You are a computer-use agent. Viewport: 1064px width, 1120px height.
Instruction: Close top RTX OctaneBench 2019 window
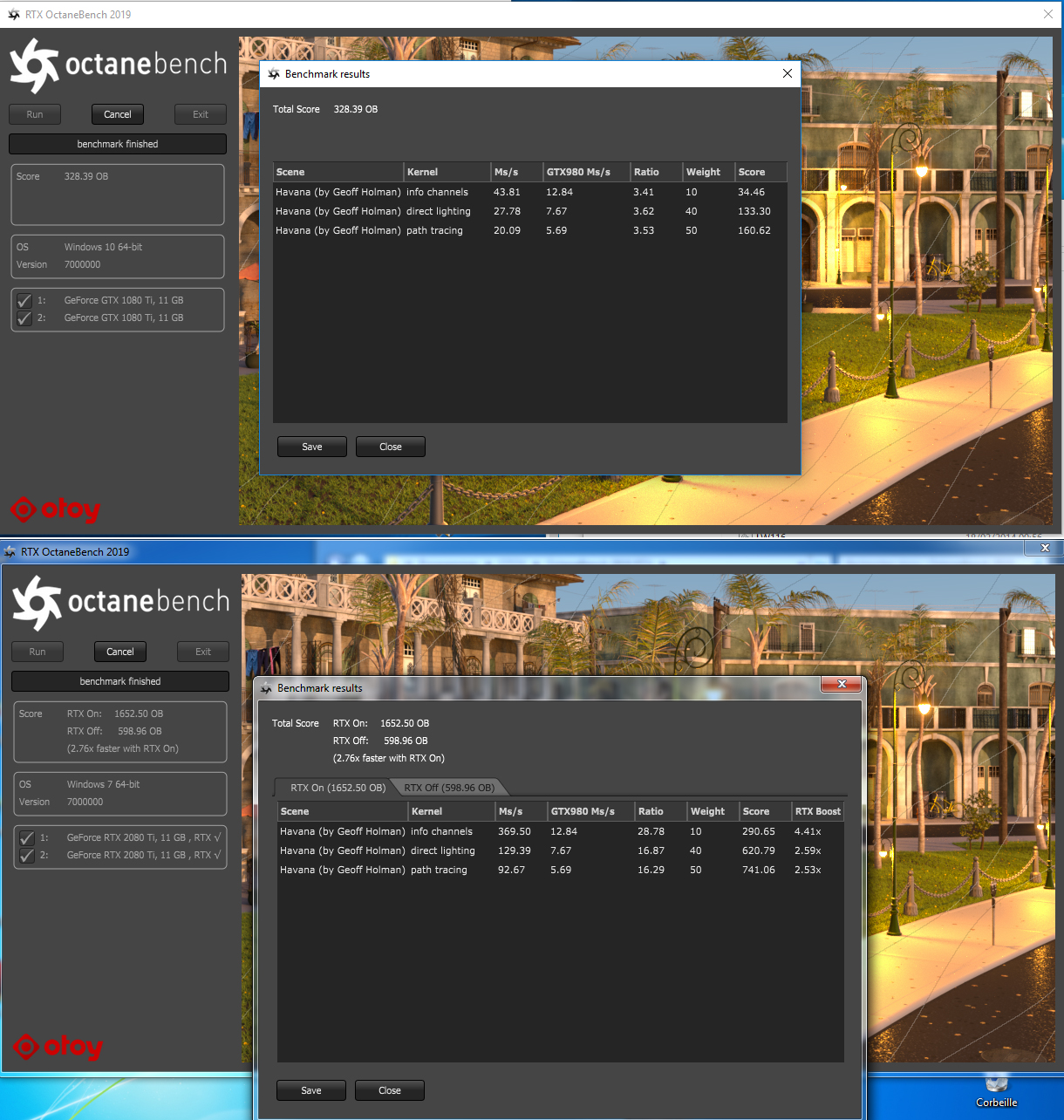1048,14
